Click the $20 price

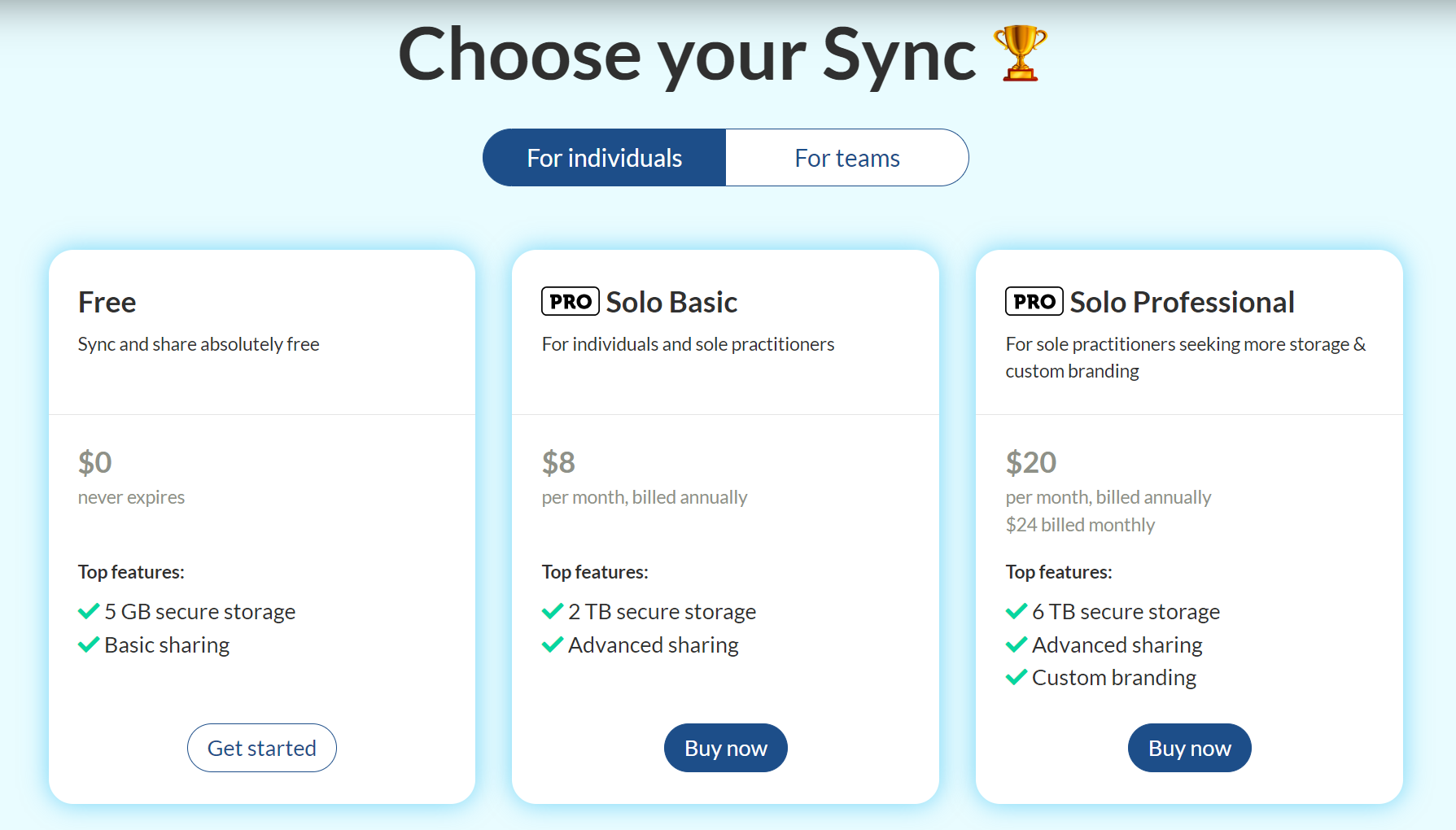click(1031, 462)
